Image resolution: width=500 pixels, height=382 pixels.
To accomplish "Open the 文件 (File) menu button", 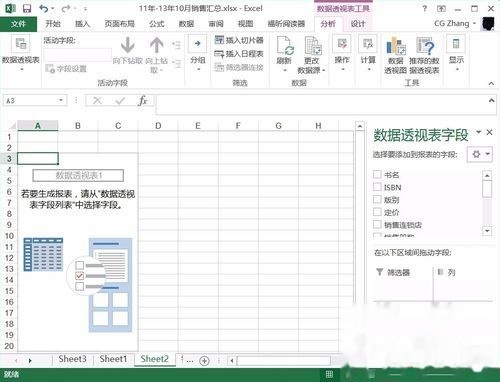I will click(x=18, y=24).
